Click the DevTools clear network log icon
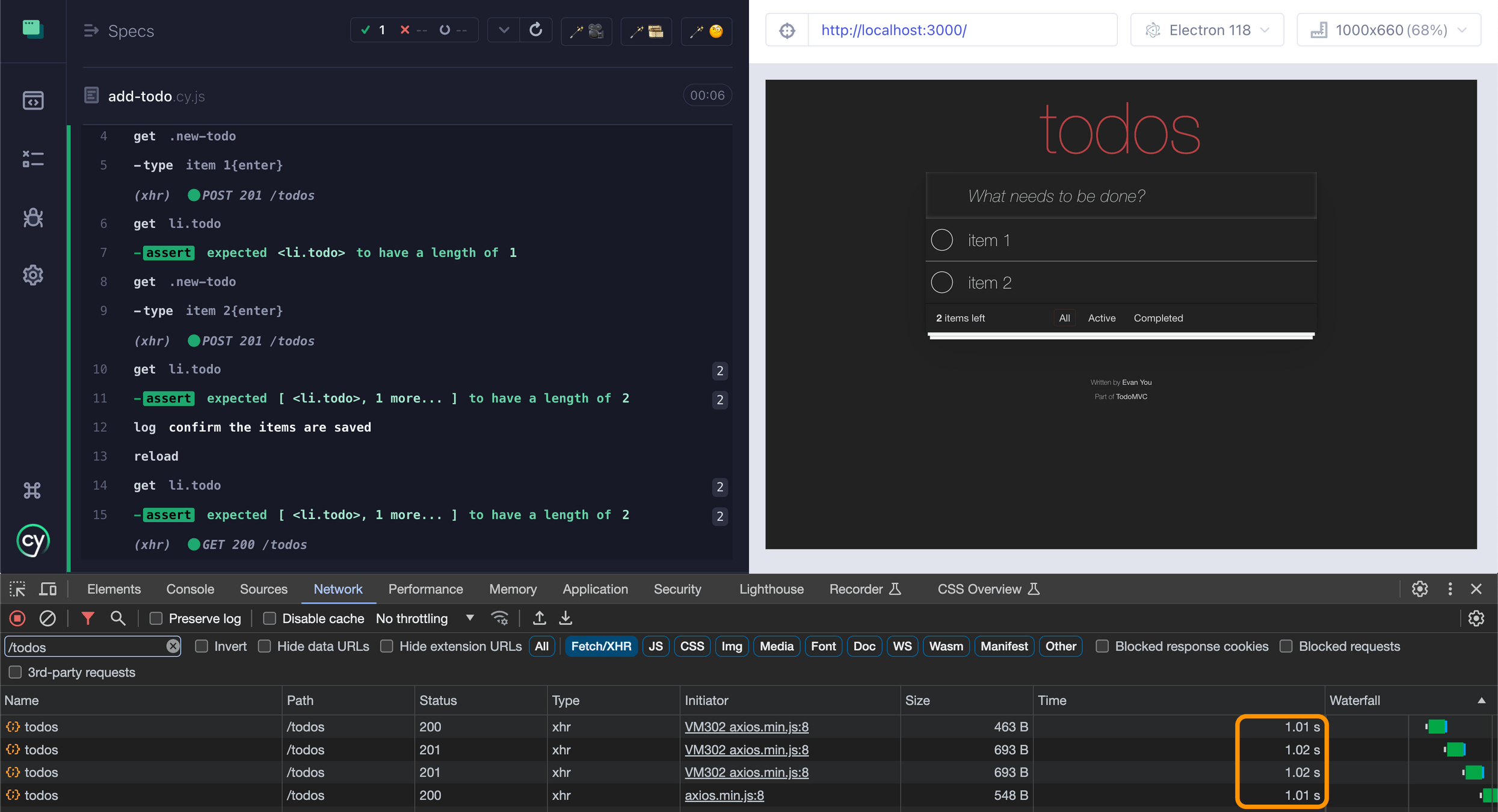This screenshot has width=1498, height=812. click(48, 618)
